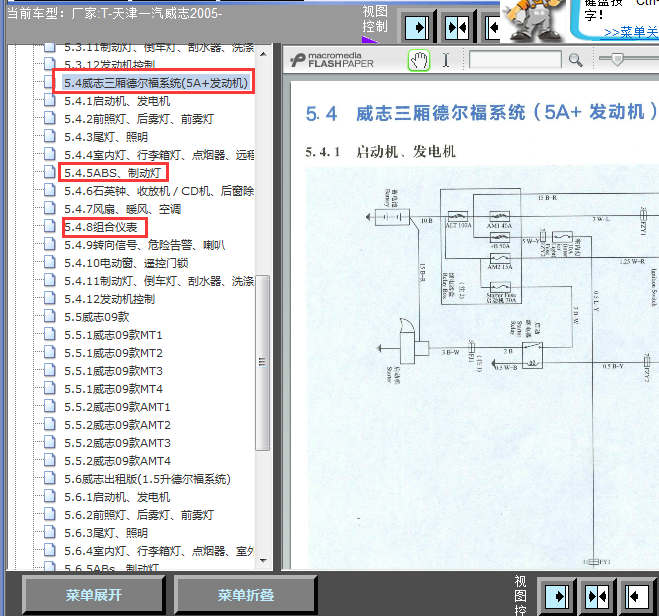Click the tree scrollbar down arrow
This screenshot has height=616, width=659.
263,561
